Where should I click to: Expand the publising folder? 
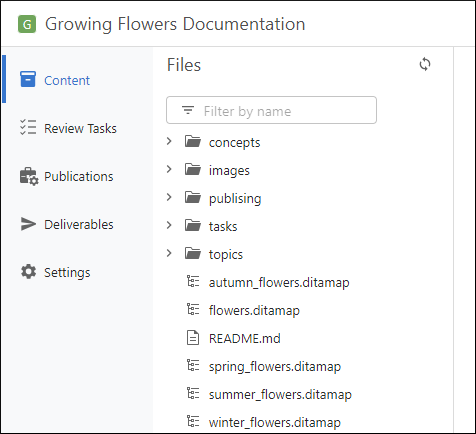point(169,197)
